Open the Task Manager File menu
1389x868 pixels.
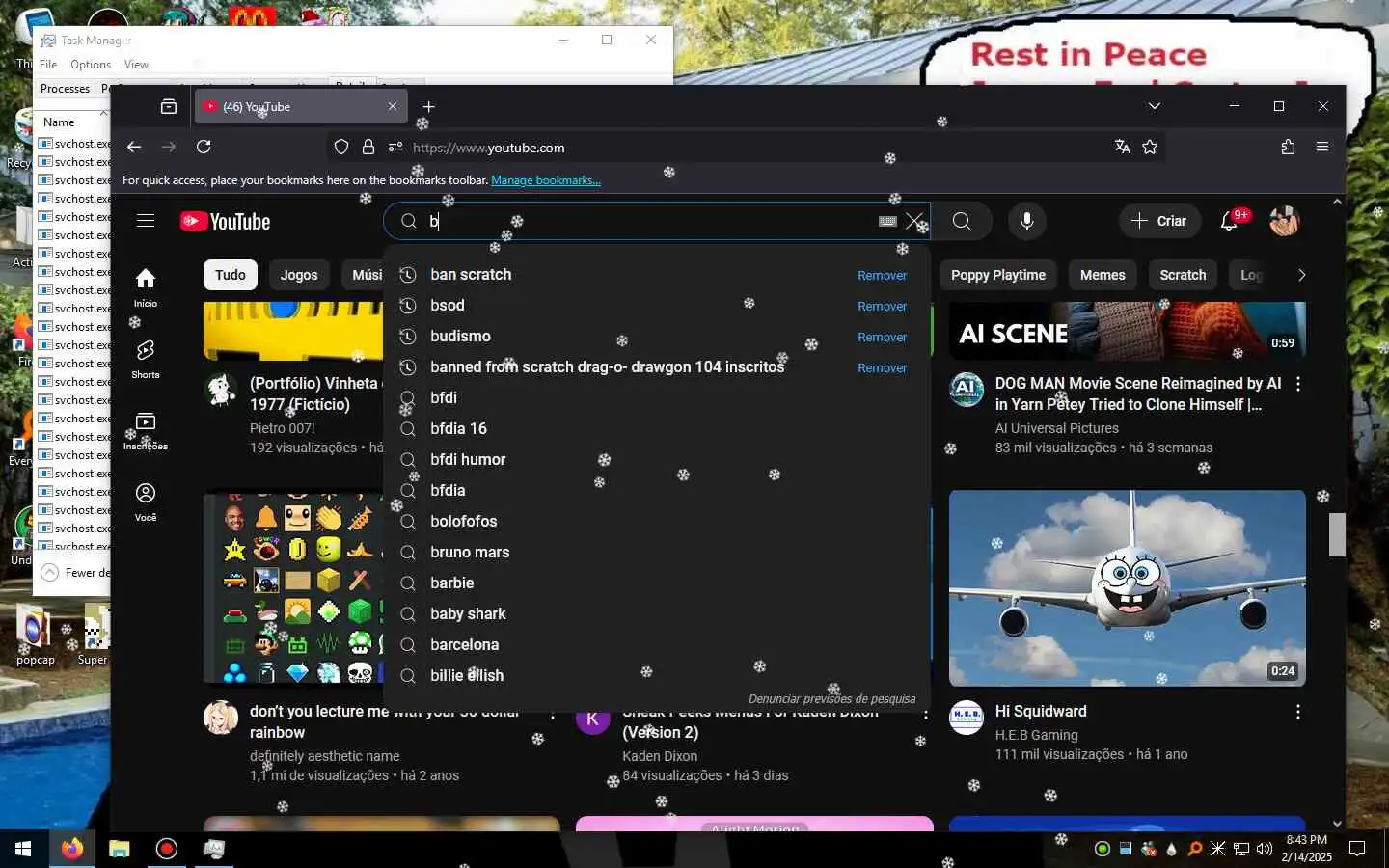[48, 65]
